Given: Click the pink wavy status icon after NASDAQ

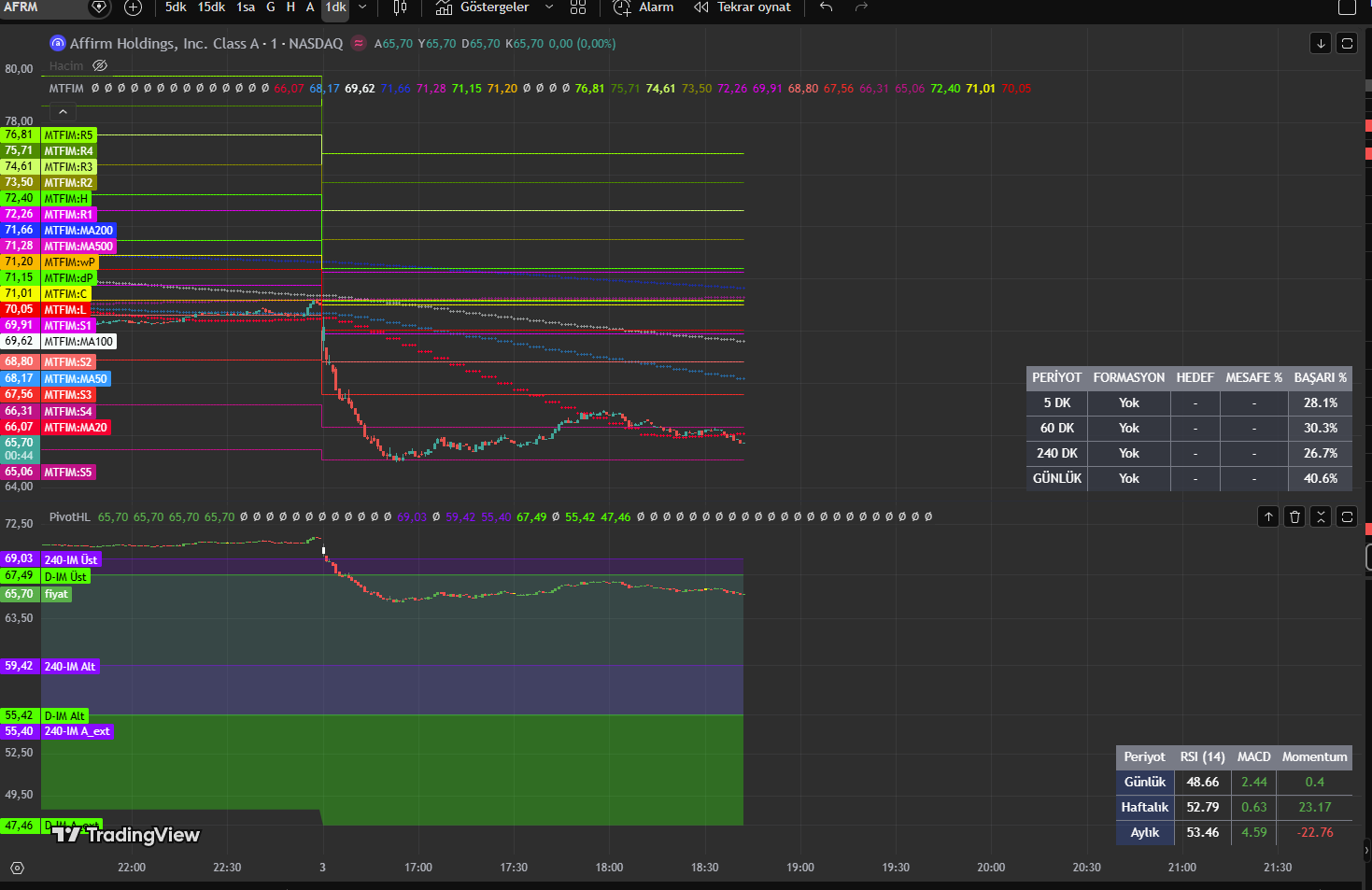Looking at the screenshot, I should click(359, 44).
